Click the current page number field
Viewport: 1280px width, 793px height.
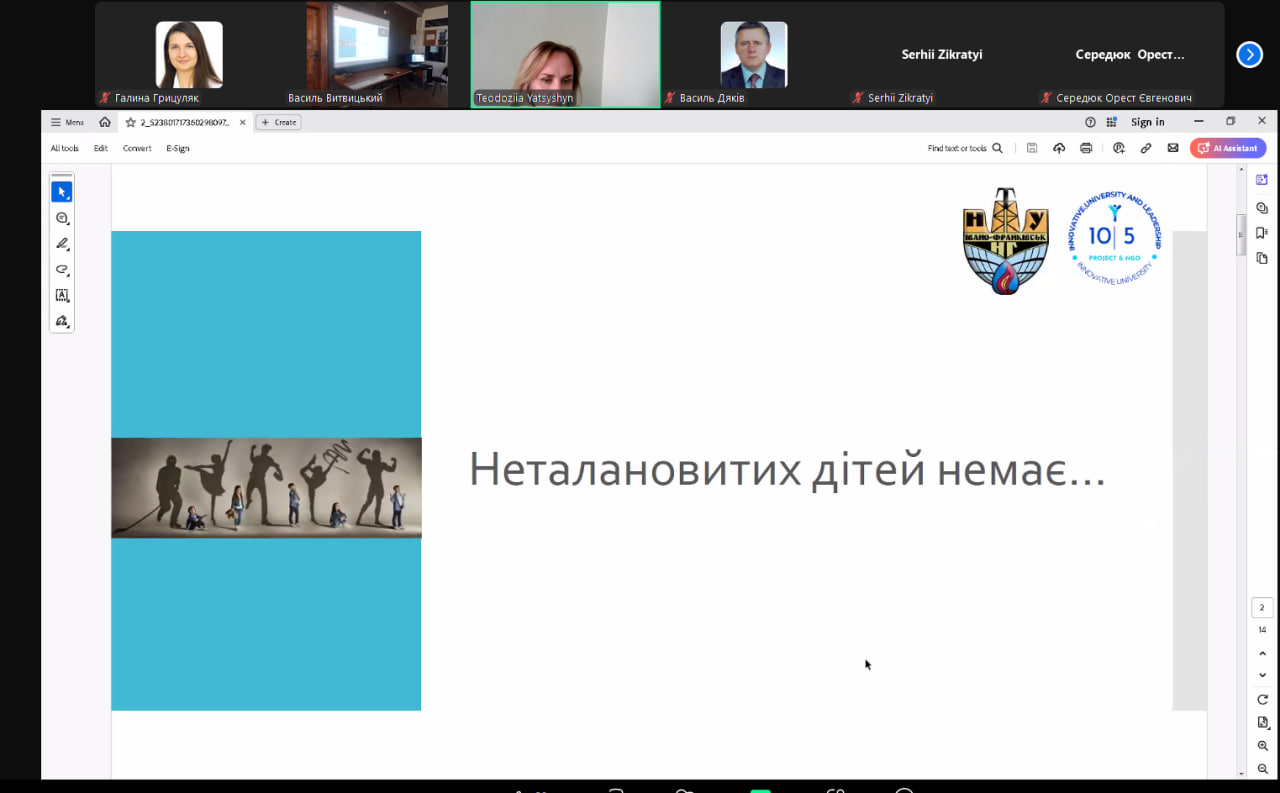click(x=1262, y=607)
